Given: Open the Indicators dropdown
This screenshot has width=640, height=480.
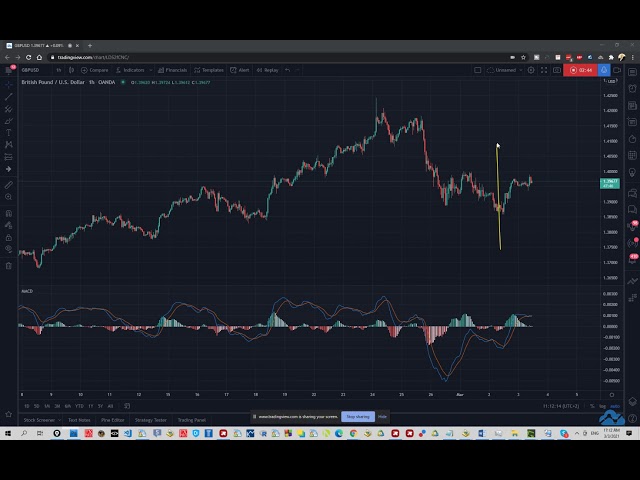Looking at the screenshot, I should [131, 70].
